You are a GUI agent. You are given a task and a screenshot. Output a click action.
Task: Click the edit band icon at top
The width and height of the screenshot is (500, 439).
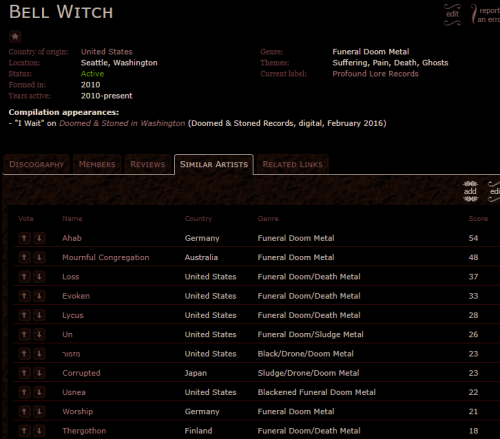[452, 14]
